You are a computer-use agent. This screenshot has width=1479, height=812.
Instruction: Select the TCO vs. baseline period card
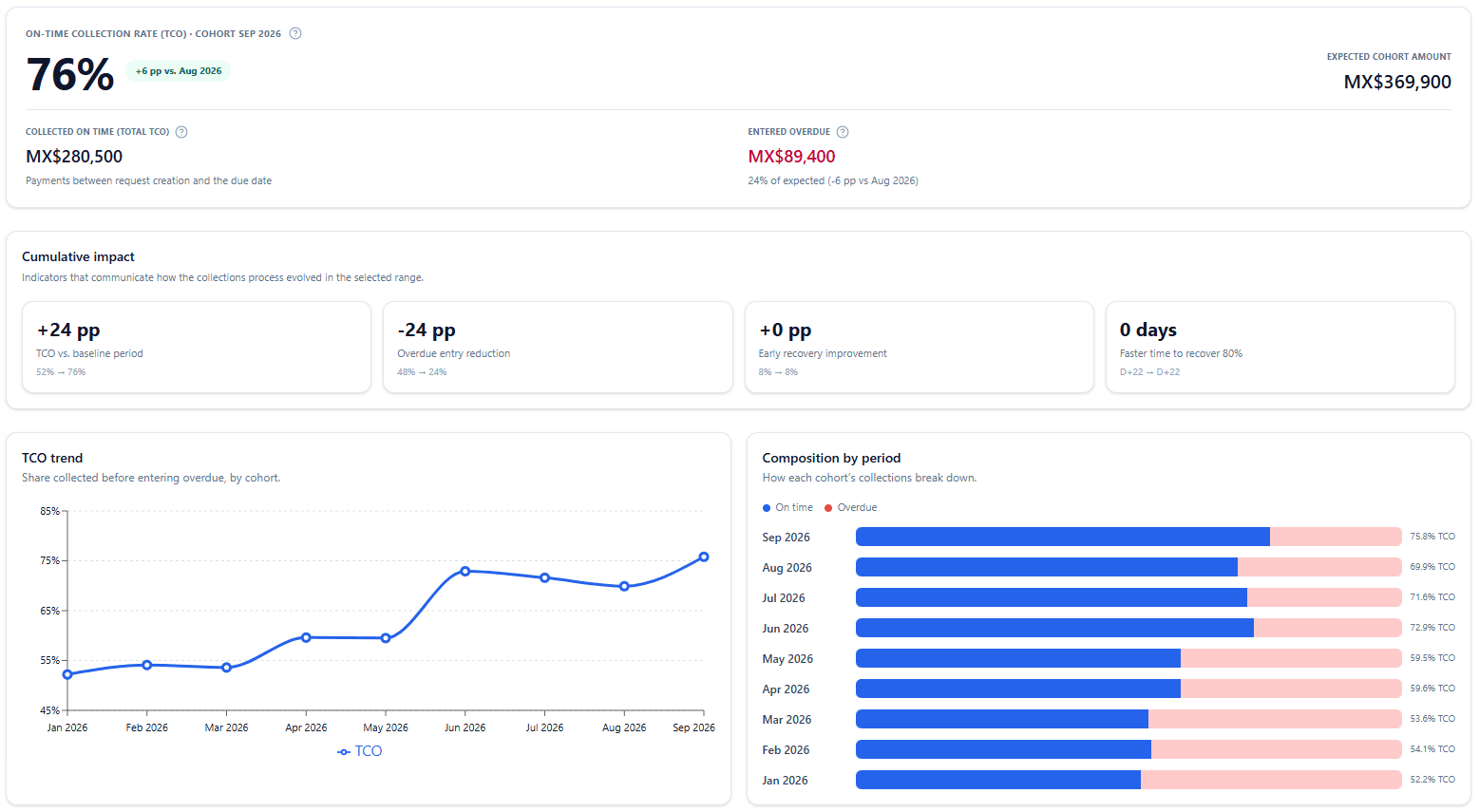[197, 347]
